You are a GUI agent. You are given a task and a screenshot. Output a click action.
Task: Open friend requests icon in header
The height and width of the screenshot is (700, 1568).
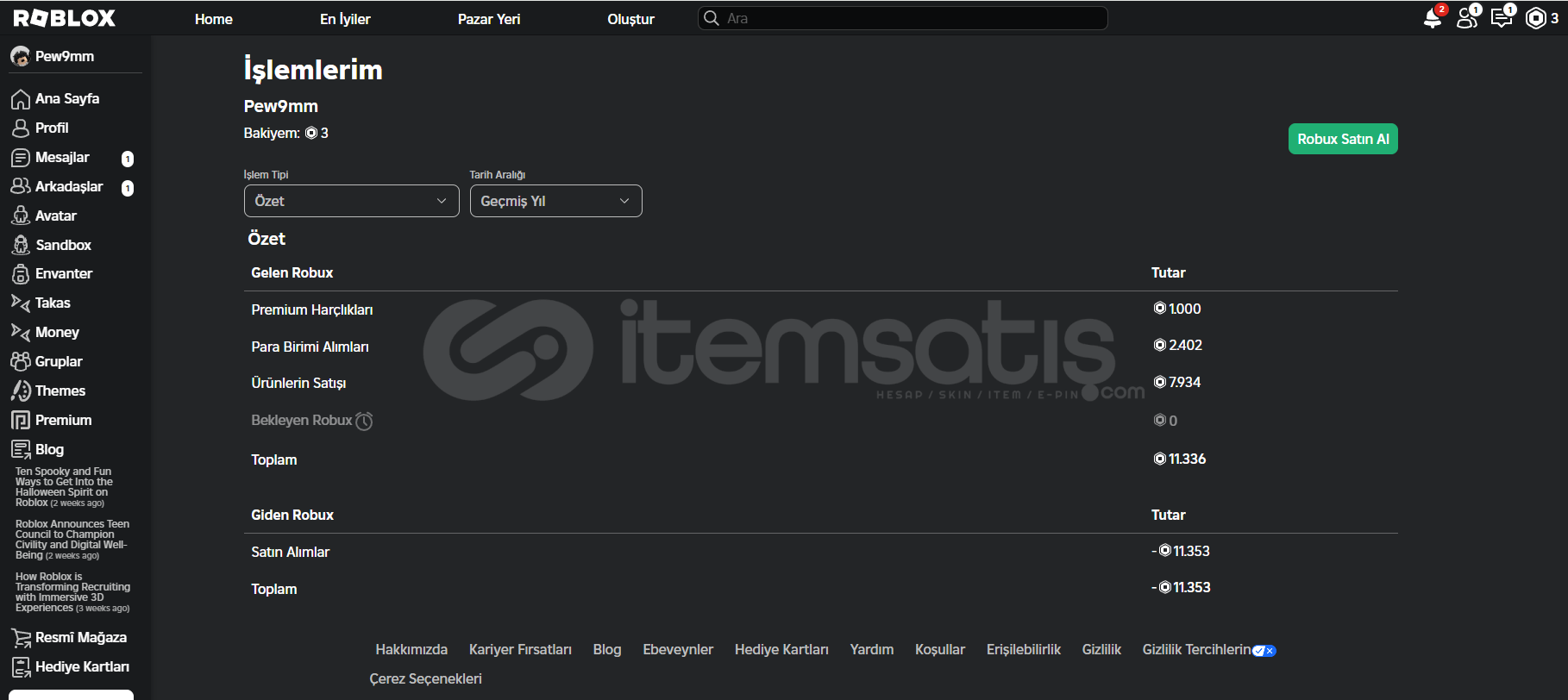(x=1466, y=18)
